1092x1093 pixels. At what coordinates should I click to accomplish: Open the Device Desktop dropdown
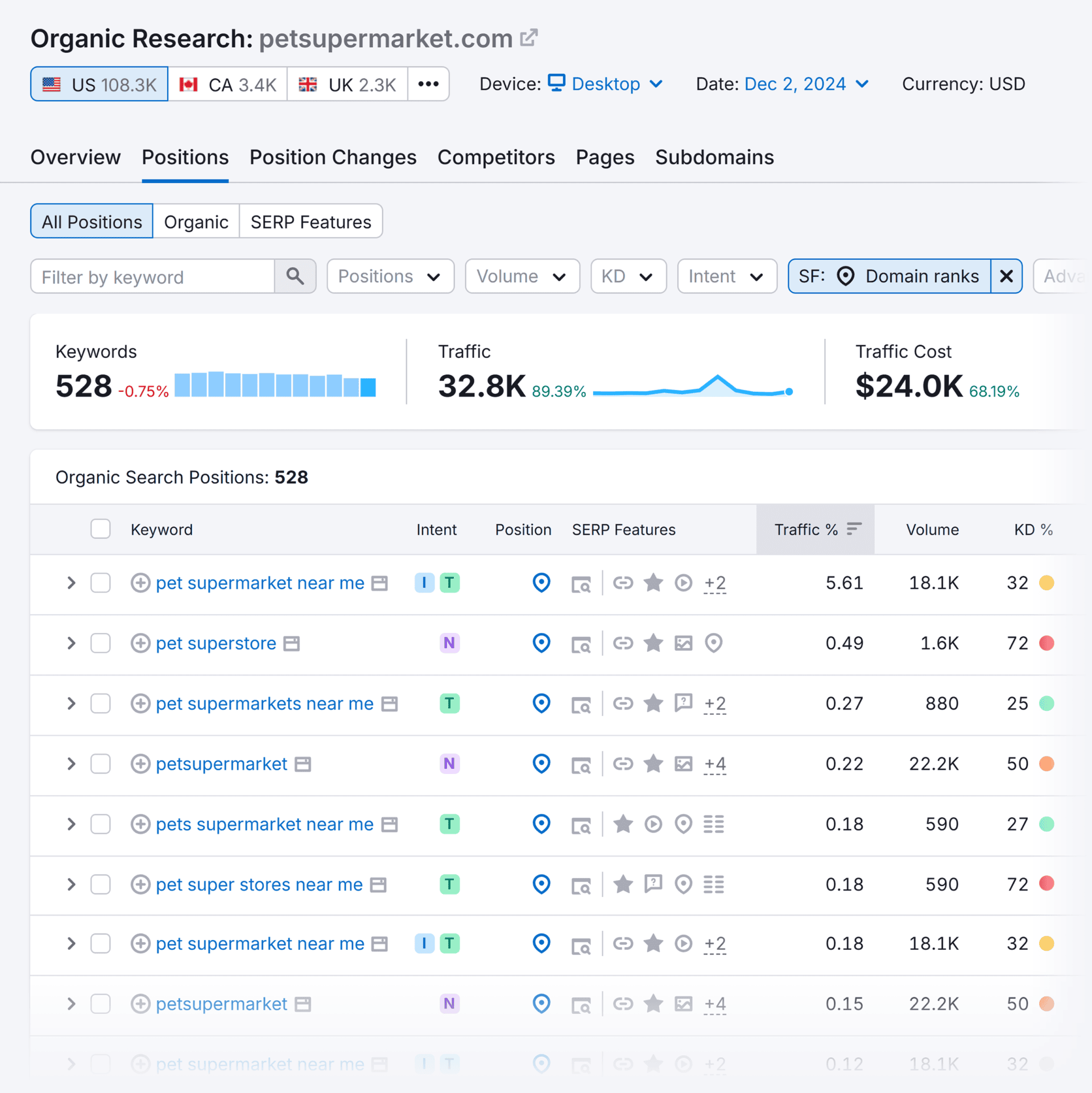click(x=606, y=84)
